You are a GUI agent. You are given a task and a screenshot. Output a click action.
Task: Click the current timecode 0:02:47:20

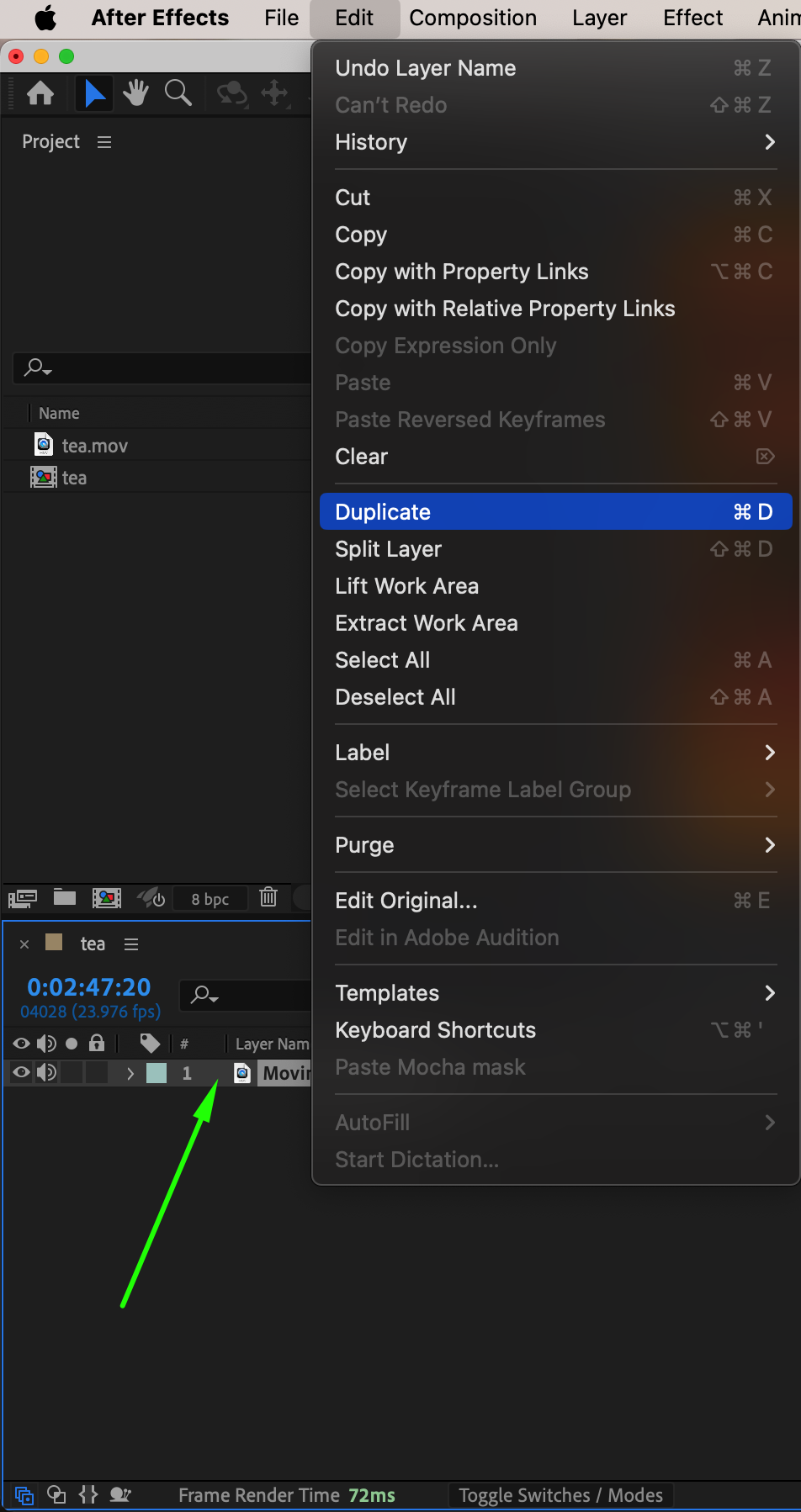click(88, 987)
